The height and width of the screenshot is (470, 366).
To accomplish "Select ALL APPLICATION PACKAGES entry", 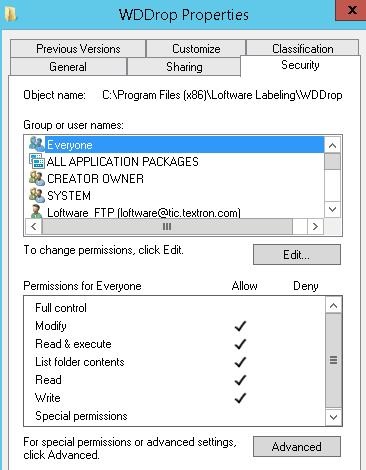I will point(123,161).
